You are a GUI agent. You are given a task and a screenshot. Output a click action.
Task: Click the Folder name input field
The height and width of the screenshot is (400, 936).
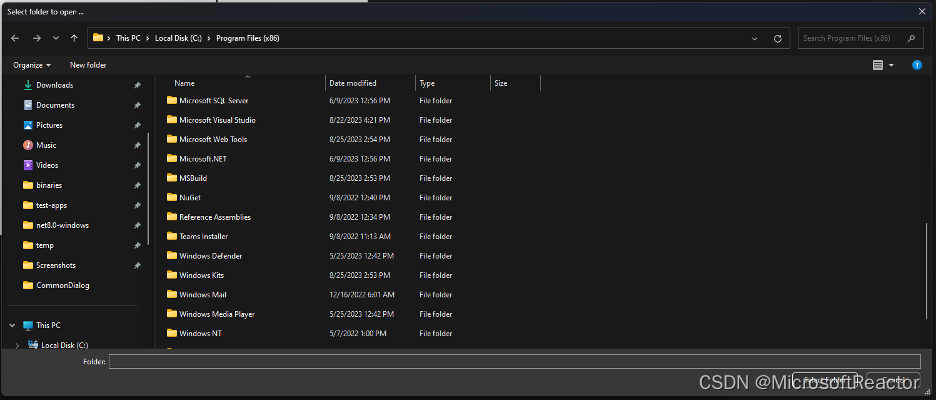(515, 361)
